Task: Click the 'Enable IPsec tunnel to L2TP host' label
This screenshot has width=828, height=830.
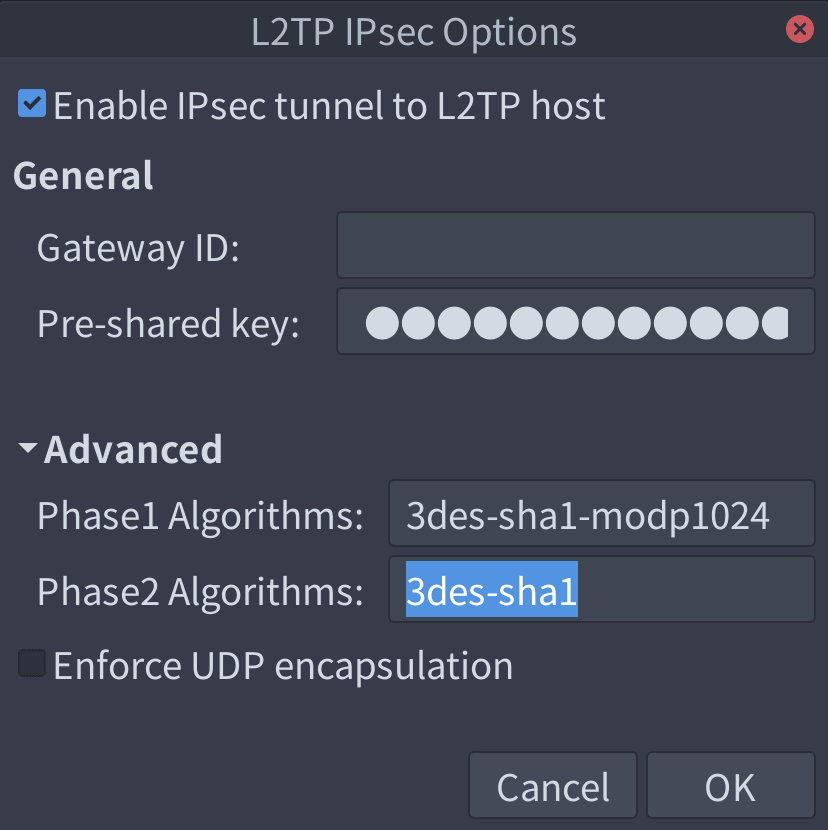Action: [x=329, y=106]
